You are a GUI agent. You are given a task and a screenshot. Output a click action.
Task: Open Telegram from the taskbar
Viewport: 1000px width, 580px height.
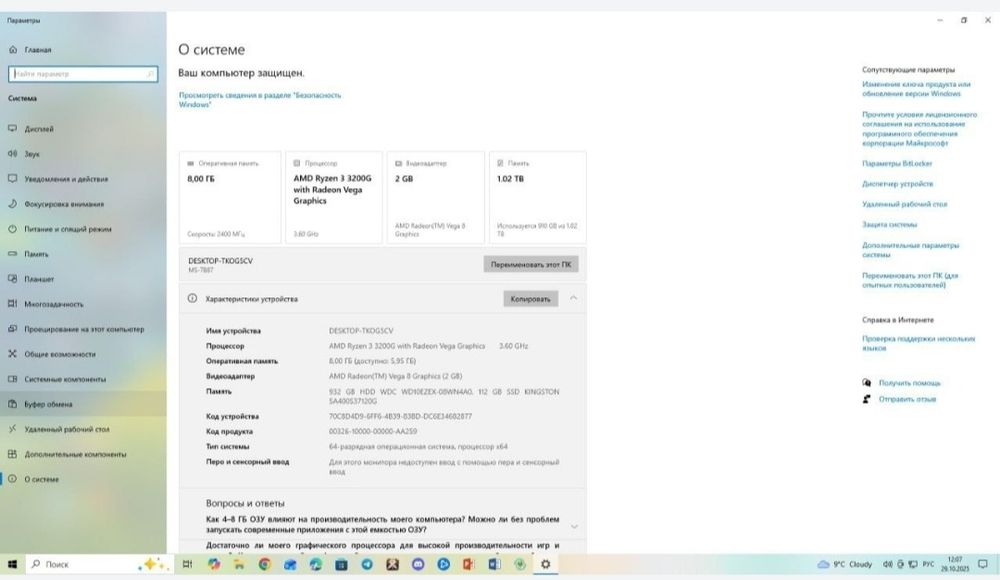pyautogui.click(x=367, y=564)
